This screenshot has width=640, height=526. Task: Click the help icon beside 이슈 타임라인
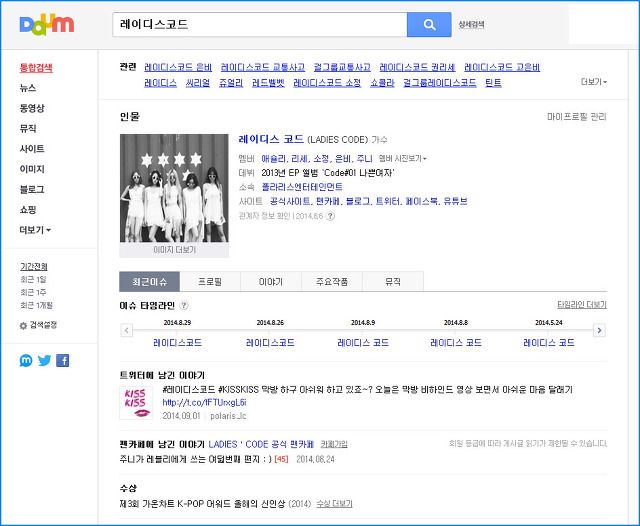coord(184,305)
